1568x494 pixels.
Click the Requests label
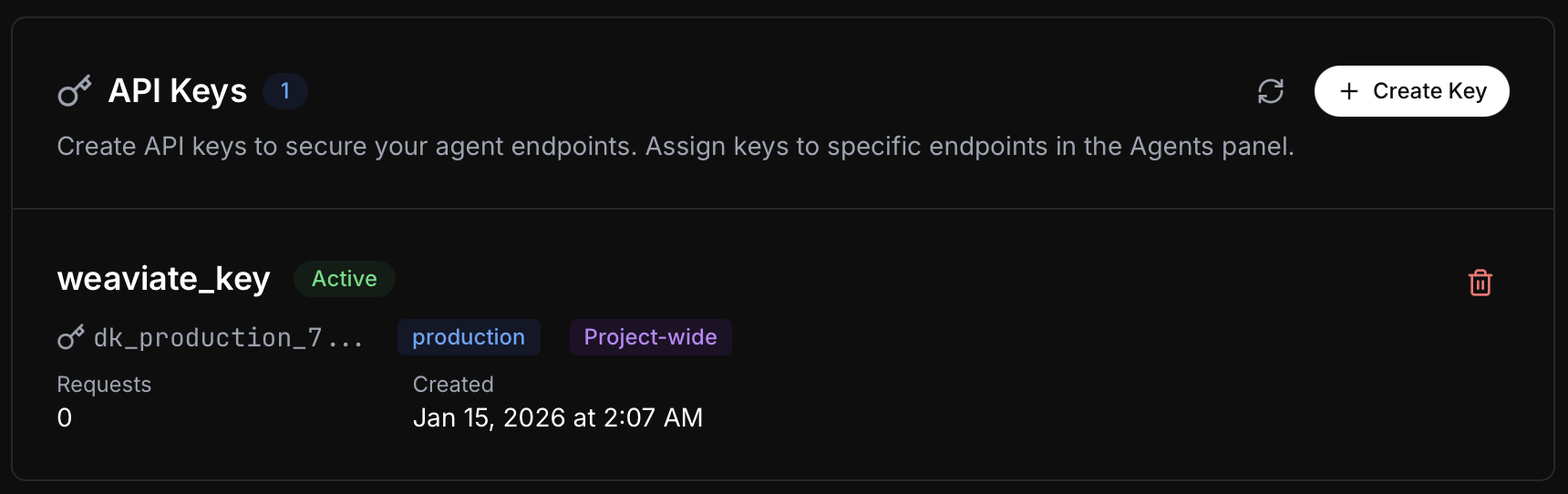point(104,385)
